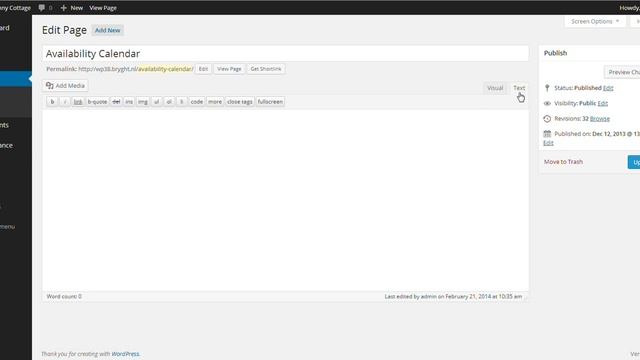This screenshot has width=640, height=360.
Task: Click the visibility eye icon in Publish box
Action: (x=547, y=103)
